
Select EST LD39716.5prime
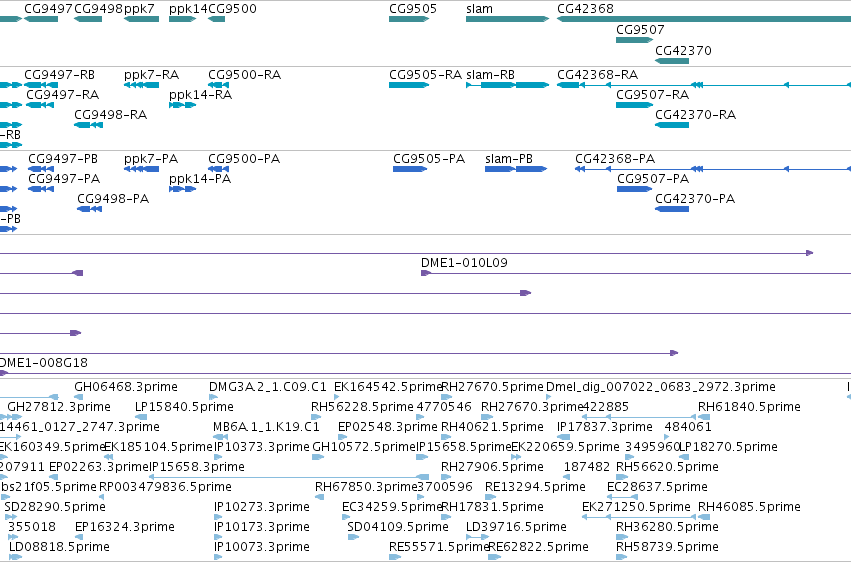click(517, 527)
